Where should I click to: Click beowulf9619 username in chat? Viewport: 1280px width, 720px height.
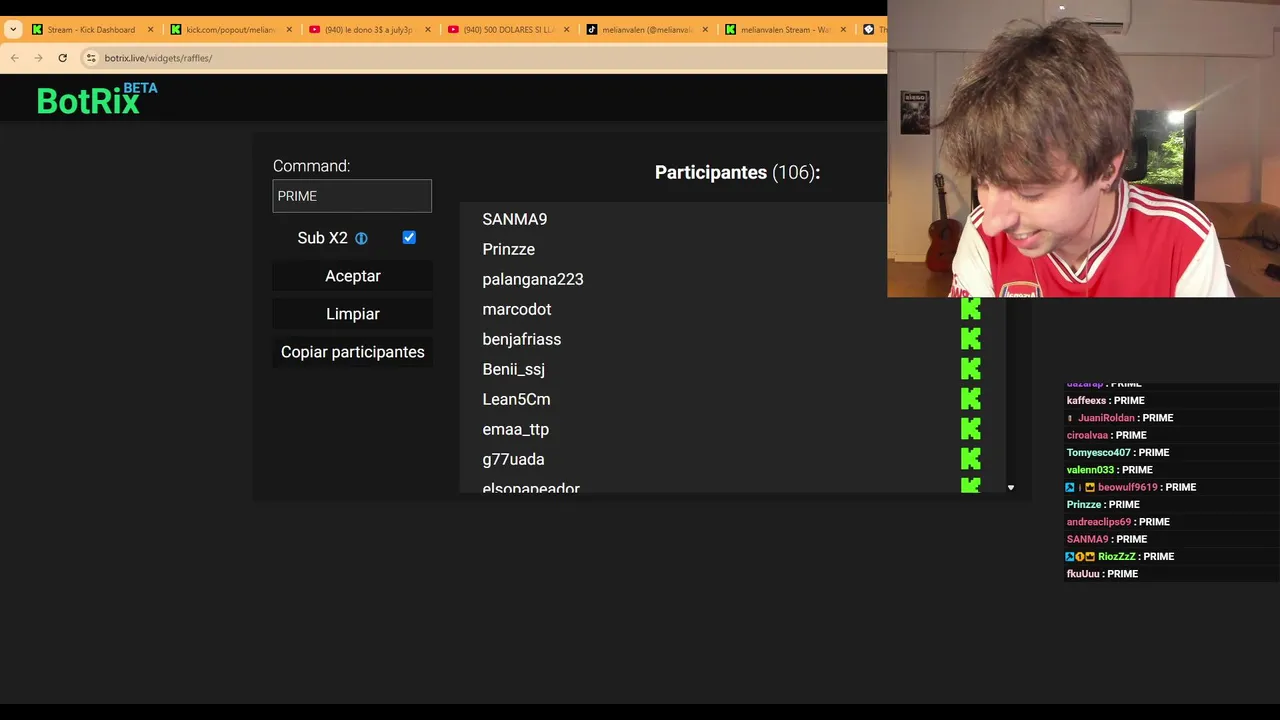tap(1127, 487)
